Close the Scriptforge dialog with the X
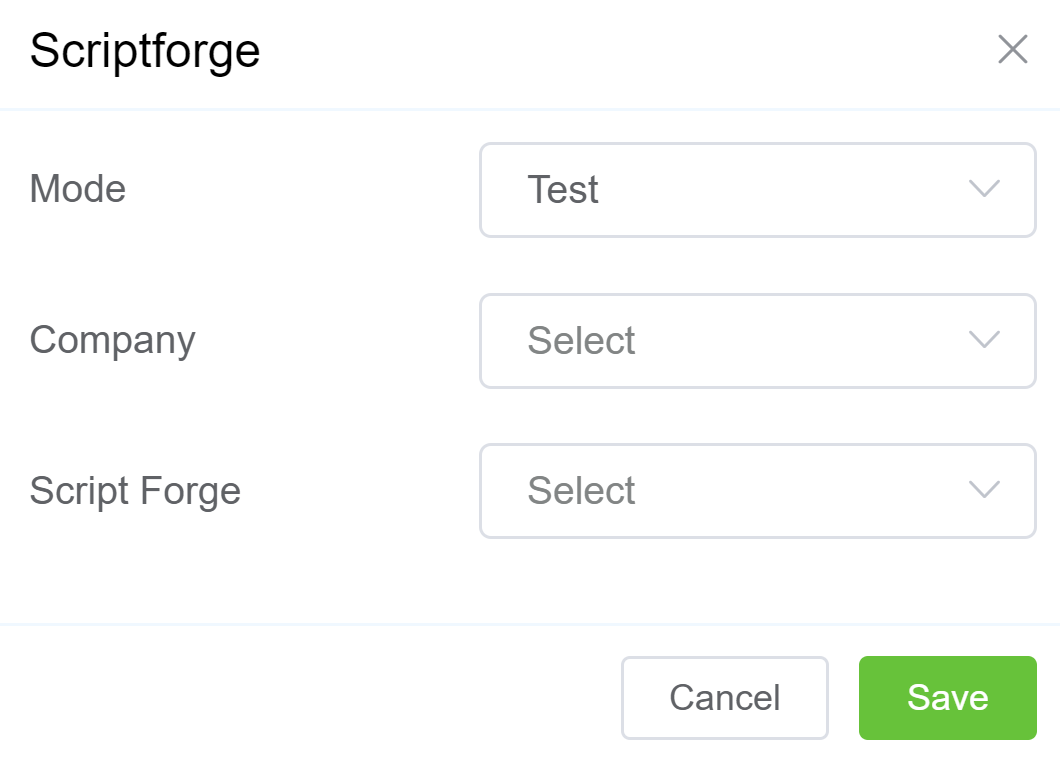The height and width of the screenshot is (757, 1060). pyautogui.click(x=1012, y=49)
